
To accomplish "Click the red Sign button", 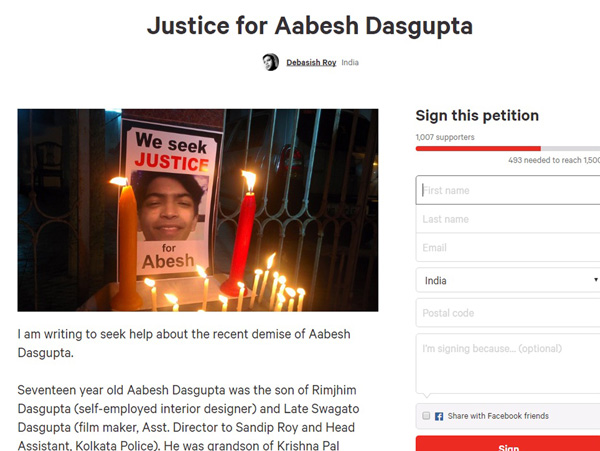I will (508, 444).
